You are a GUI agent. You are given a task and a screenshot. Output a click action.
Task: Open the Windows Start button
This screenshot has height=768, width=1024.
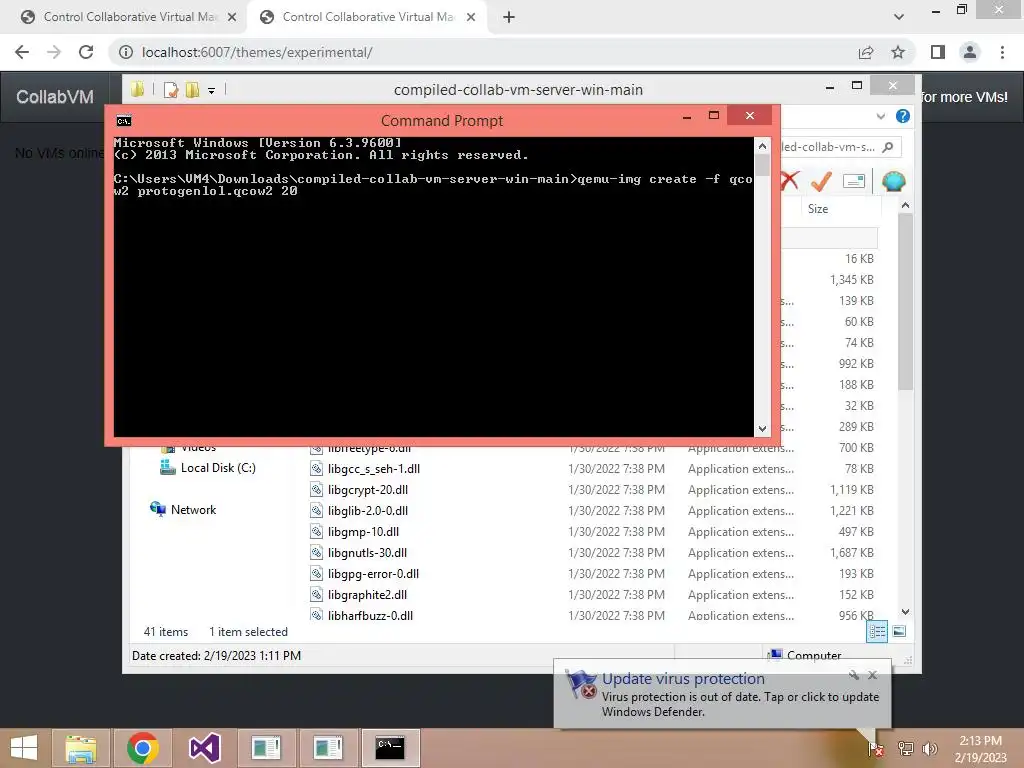point(24,748)
